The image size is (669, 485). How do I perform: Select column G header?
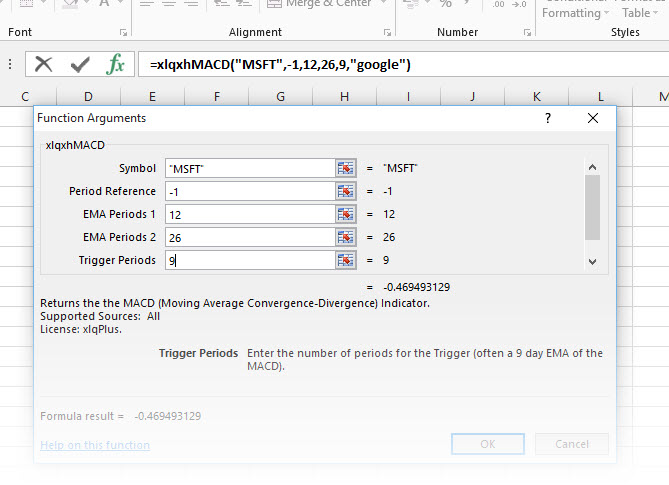click(x=280, y=97)
